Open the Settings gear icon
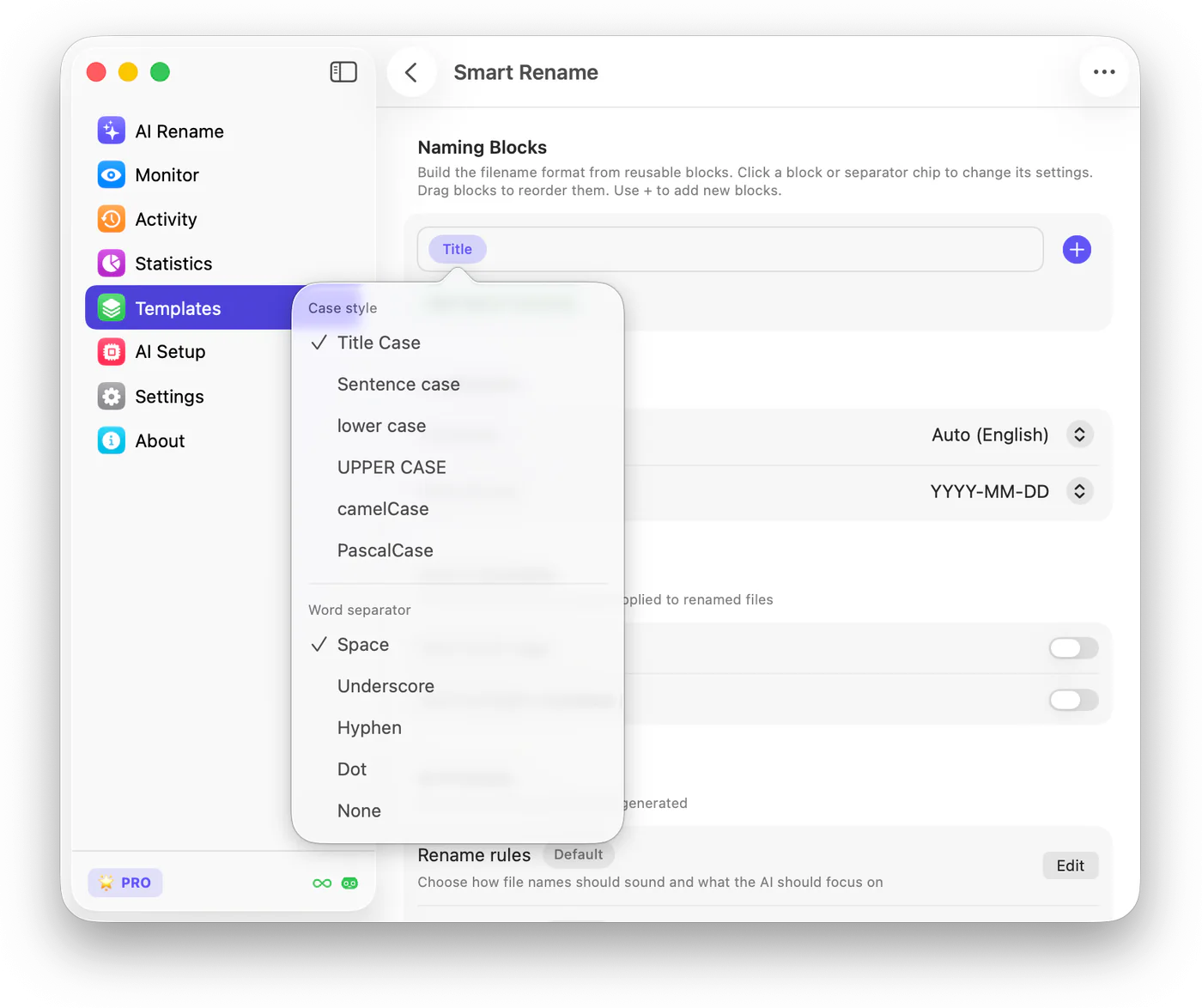The height and width of the screenshot is (1008, 1202). tap(112, 396)
